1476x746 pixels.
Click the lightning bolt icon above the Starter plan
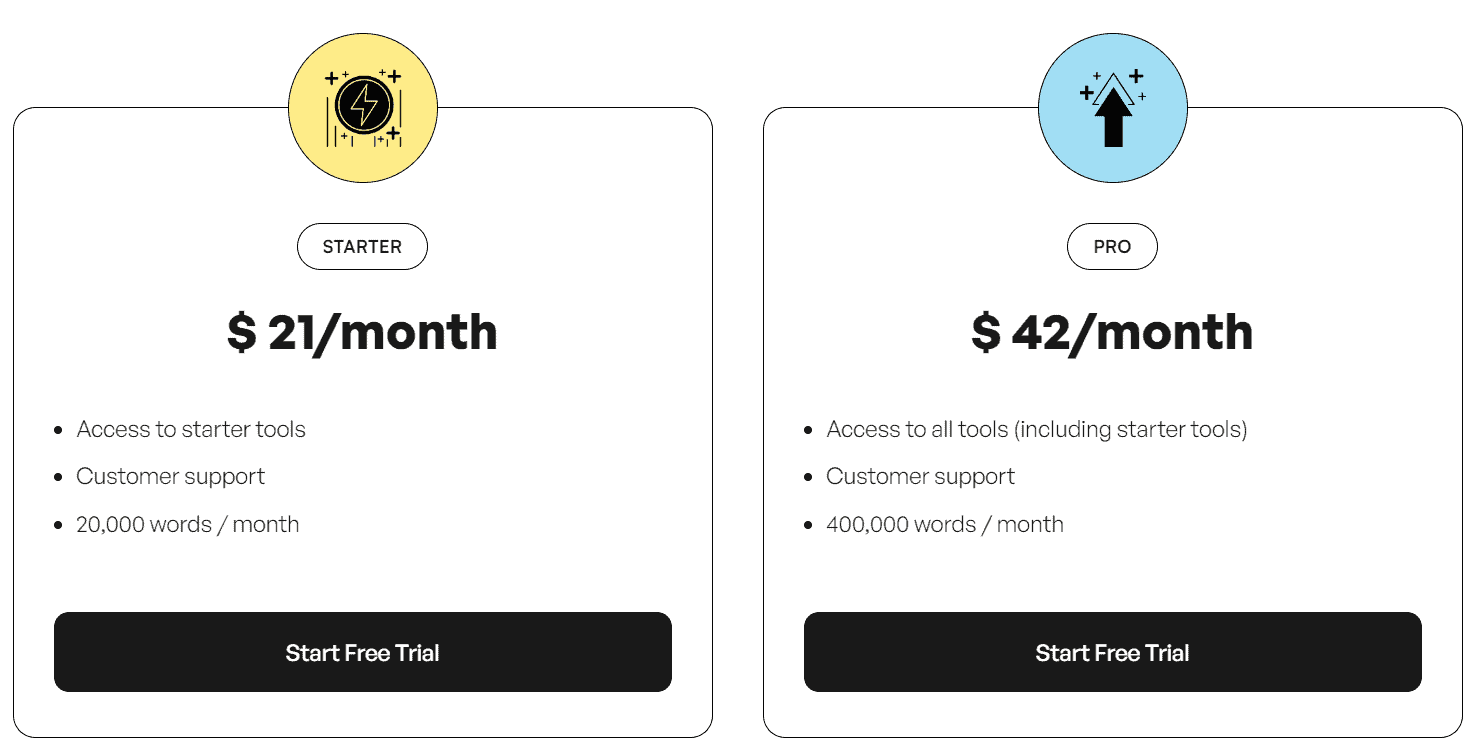click(x=363, y=106)
